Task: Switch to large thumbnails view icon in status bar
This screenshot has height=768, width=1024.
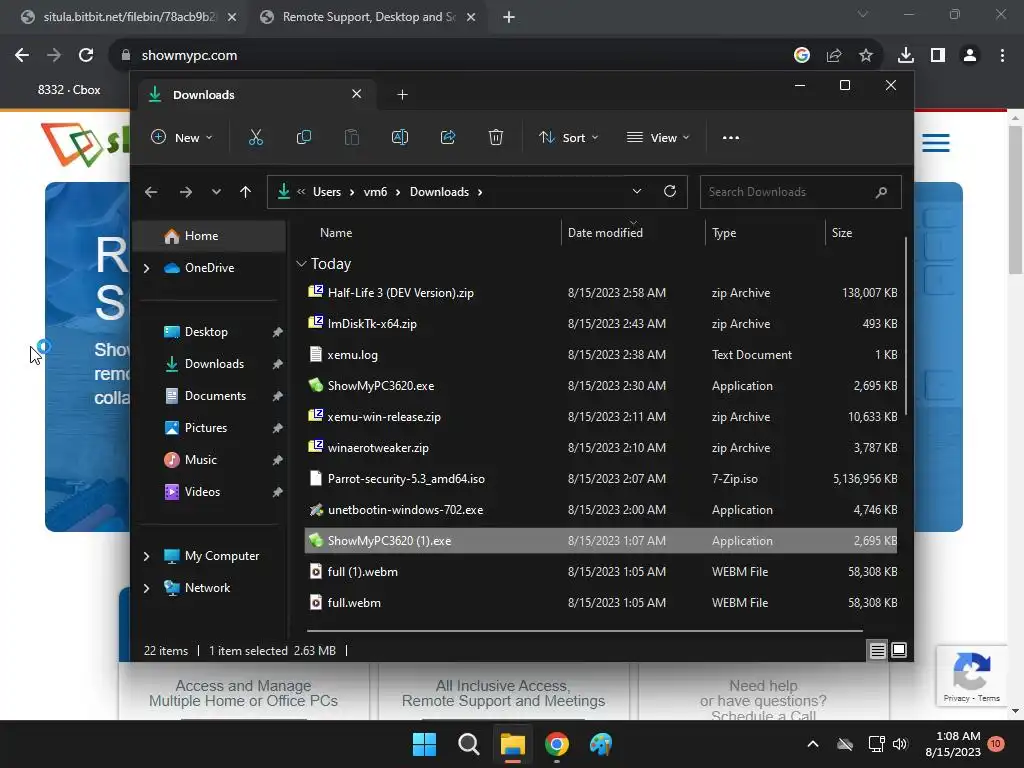Action: 899,650
